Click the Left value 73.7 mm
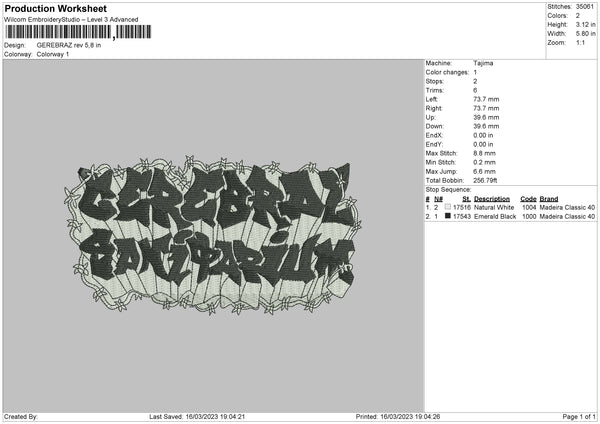 pos(486,99)
